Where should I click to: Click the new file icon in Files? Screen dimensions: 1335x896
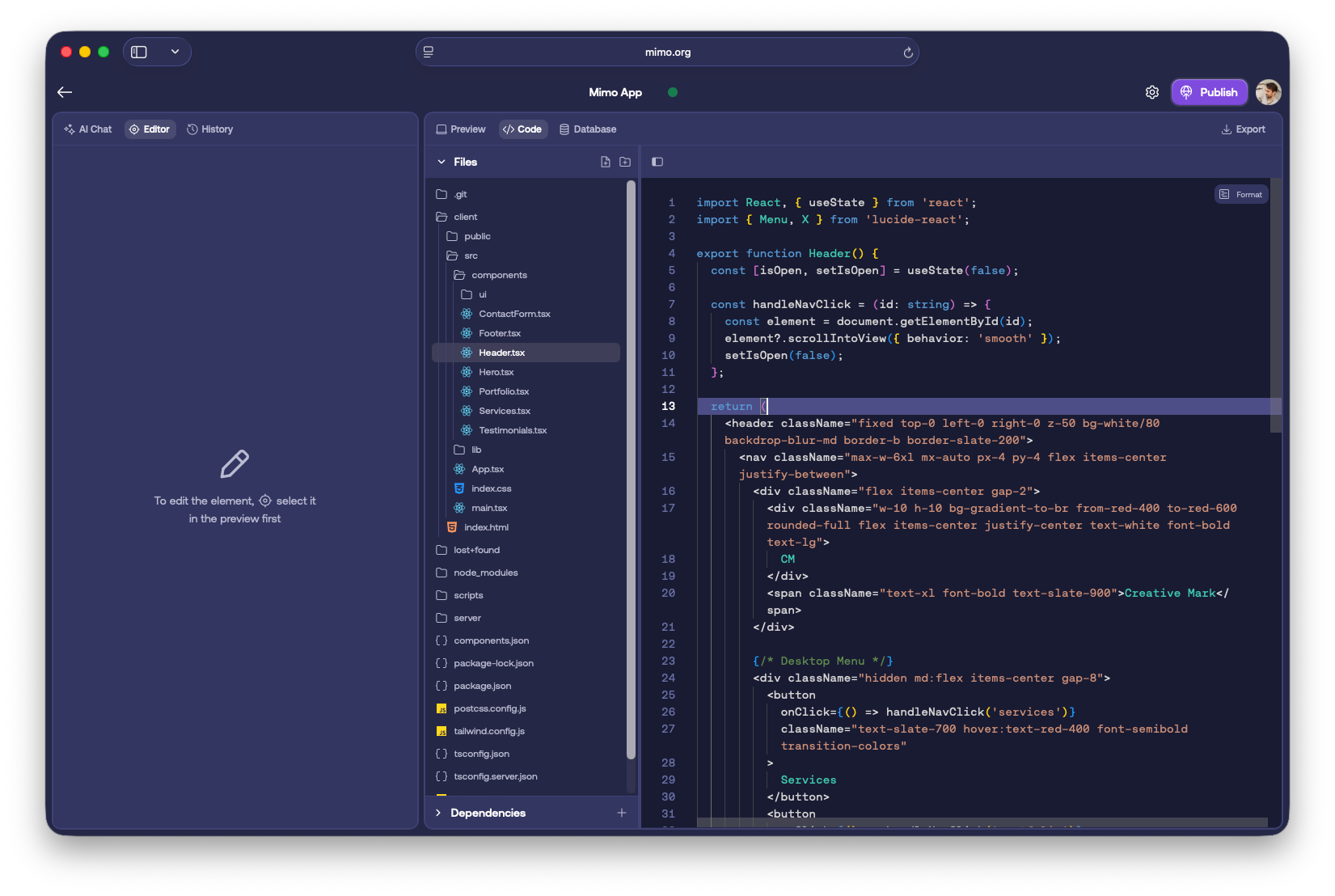click(x=605, y=162)
